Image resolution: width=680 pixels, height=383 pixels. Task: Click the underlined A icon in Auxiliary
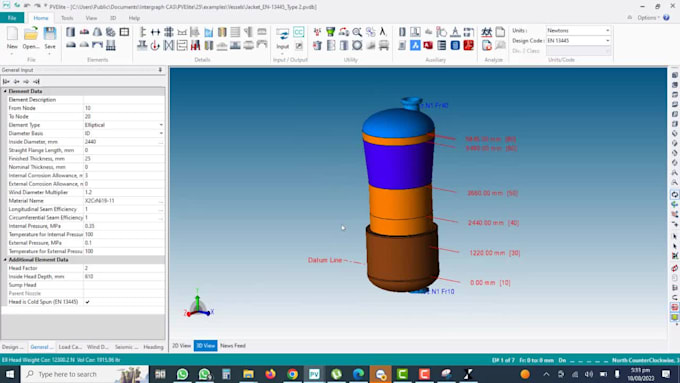(x=455, y=32)
